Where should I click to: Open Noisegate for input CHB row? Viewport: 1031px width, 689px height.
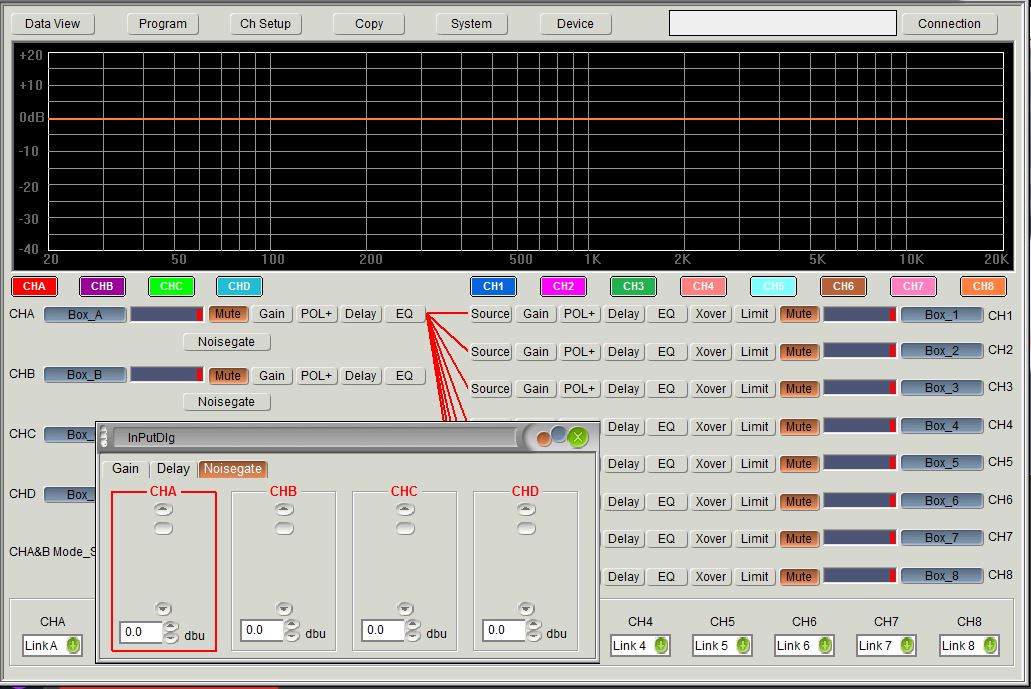click(226, 402)
